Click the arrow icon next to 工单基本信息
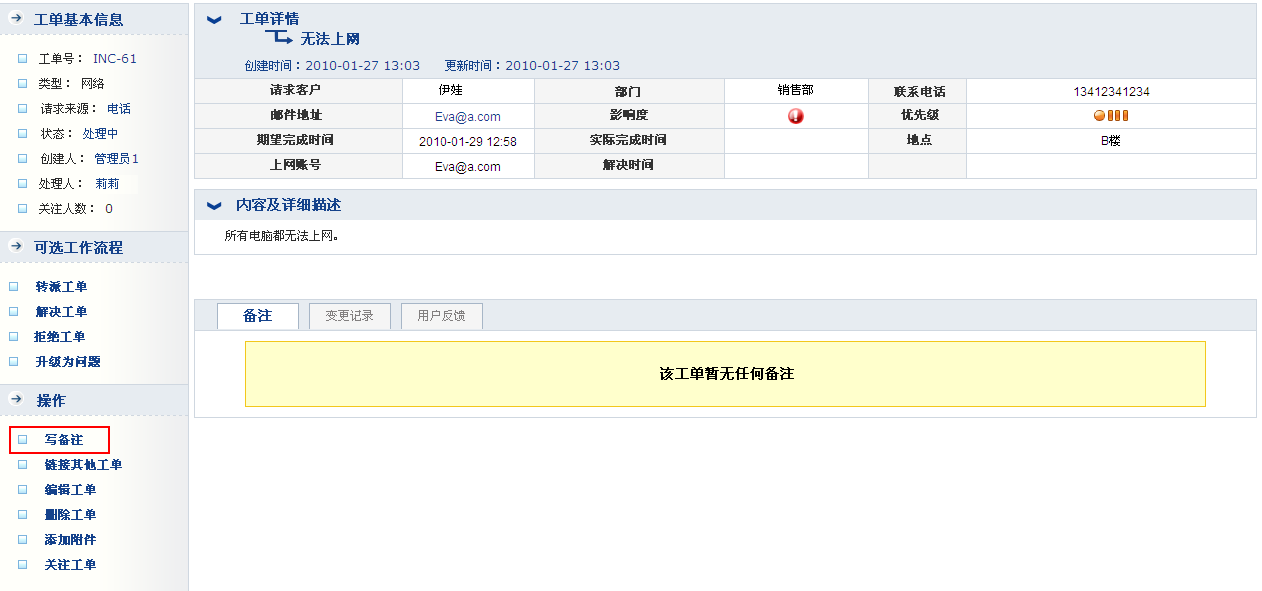The image size is (1262, 591). click(x=16, y=19)
